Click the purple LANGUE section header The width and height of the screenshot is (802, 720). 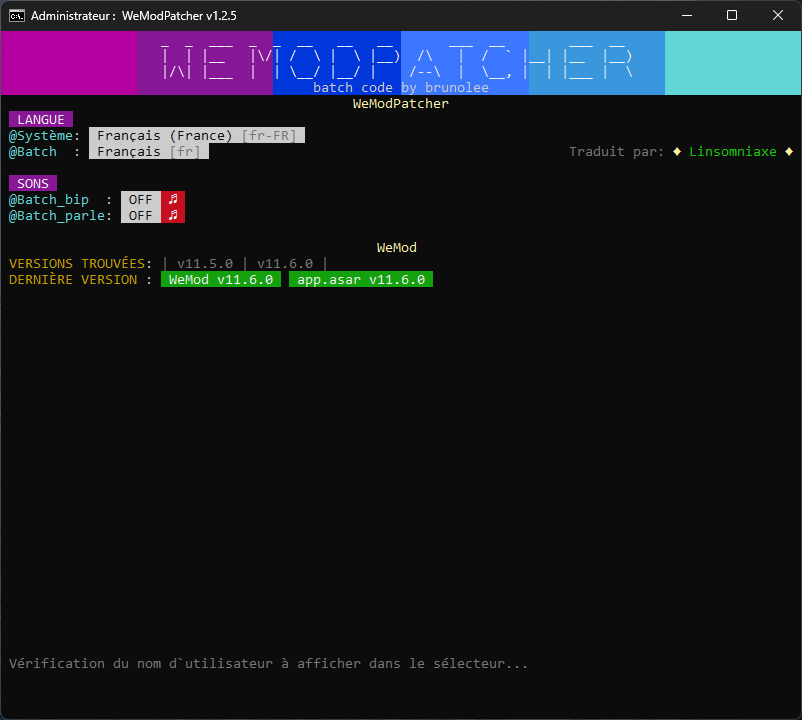click(40, 119)
